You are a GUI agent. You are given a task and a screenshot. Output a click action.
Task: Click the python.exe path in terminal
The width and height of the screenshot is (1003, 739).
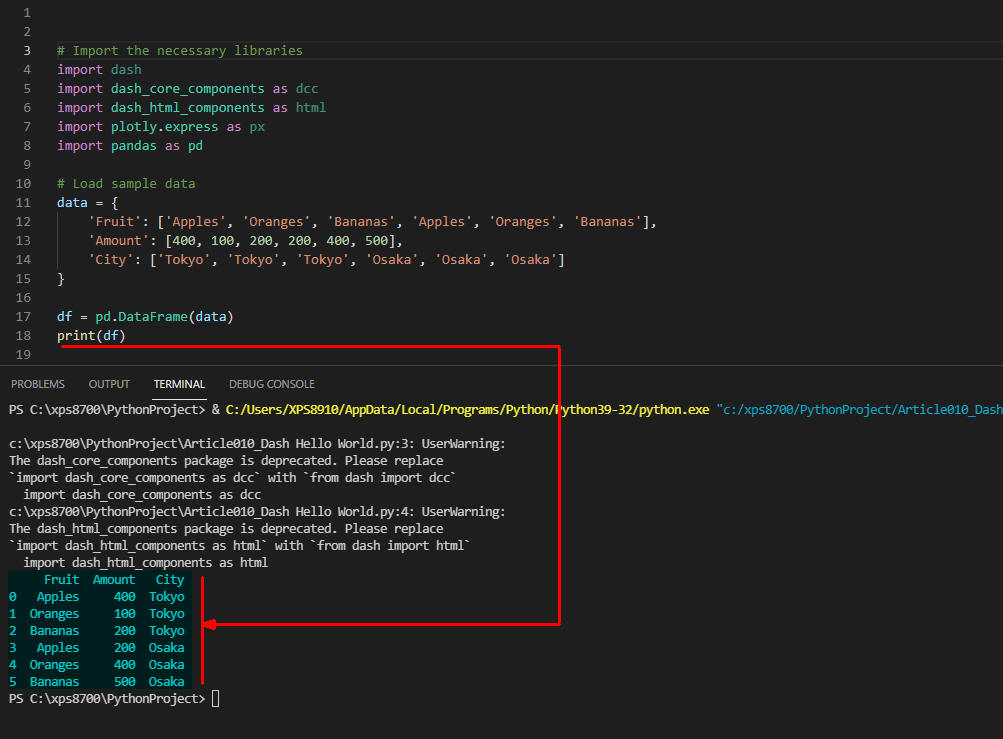click(x=467, y=409)
